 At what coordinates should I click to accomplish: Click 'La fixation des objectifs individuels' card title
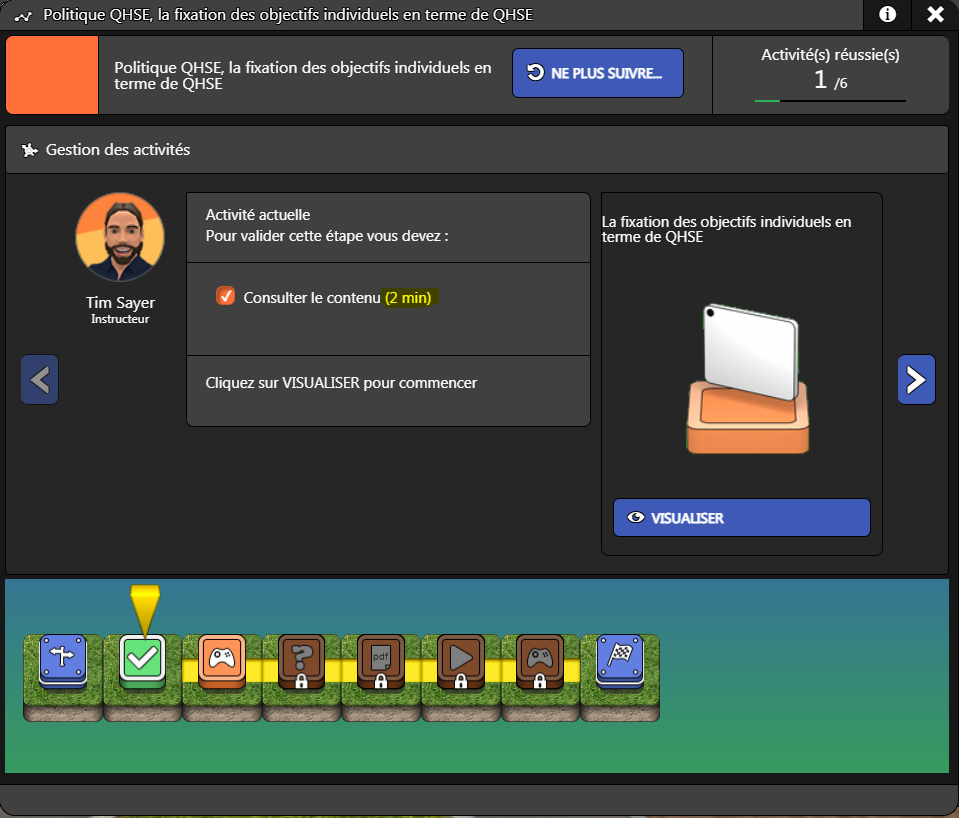click(x=726, y=229)
